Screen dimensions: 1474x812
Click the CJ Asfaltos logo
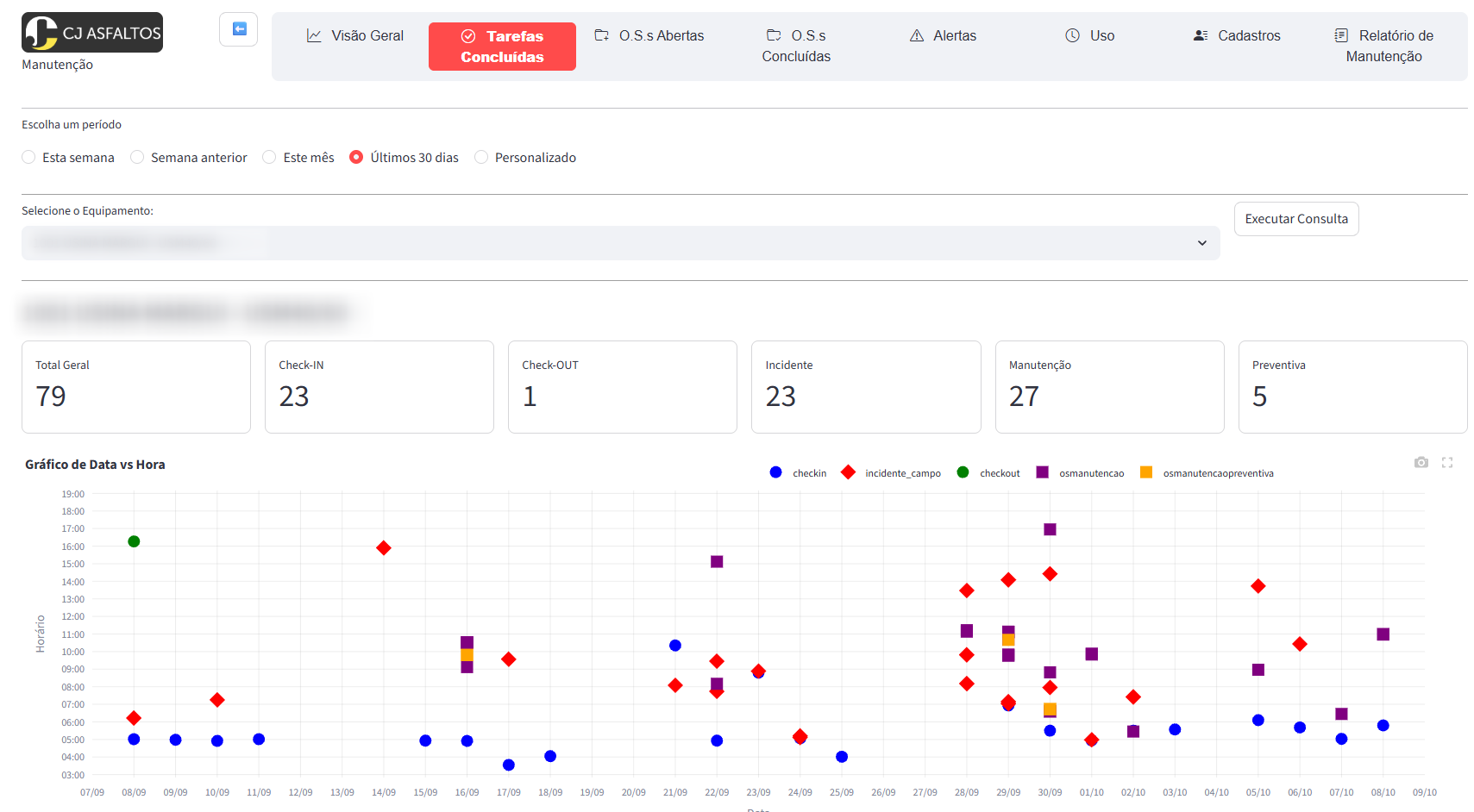coord(92,33)
